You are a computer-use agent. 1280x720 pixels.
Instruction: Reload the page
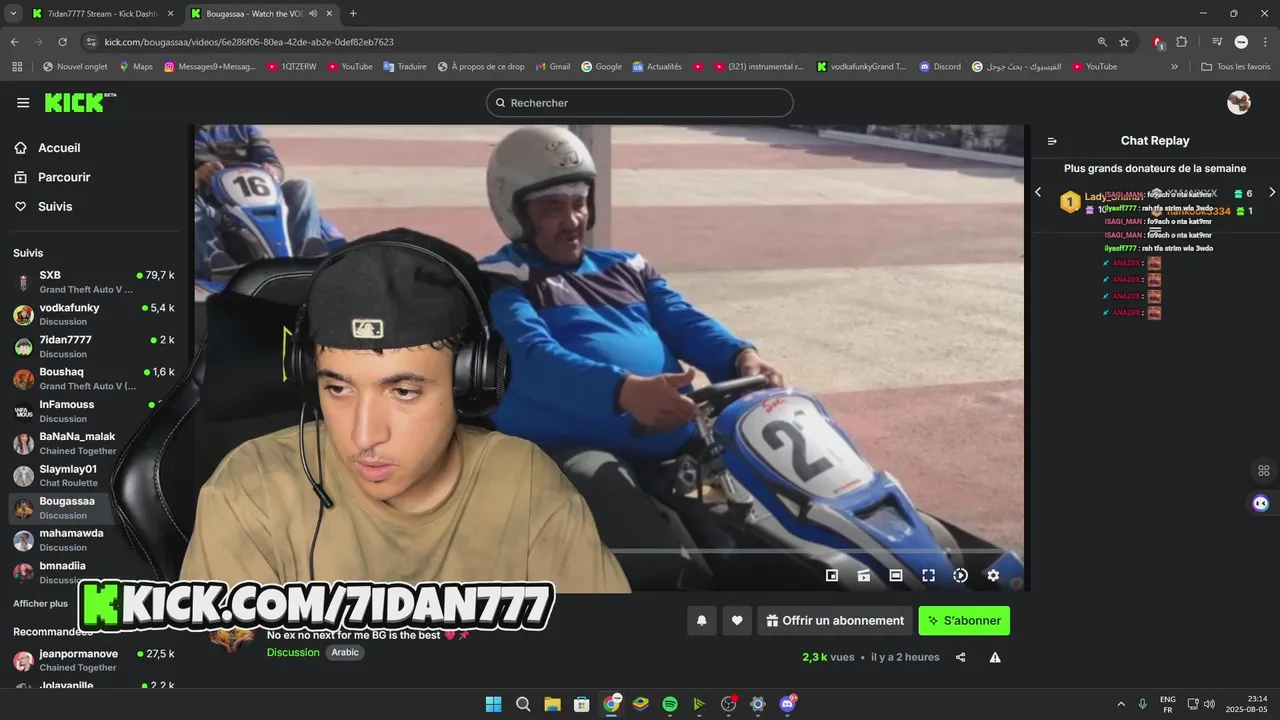(63, 42)
